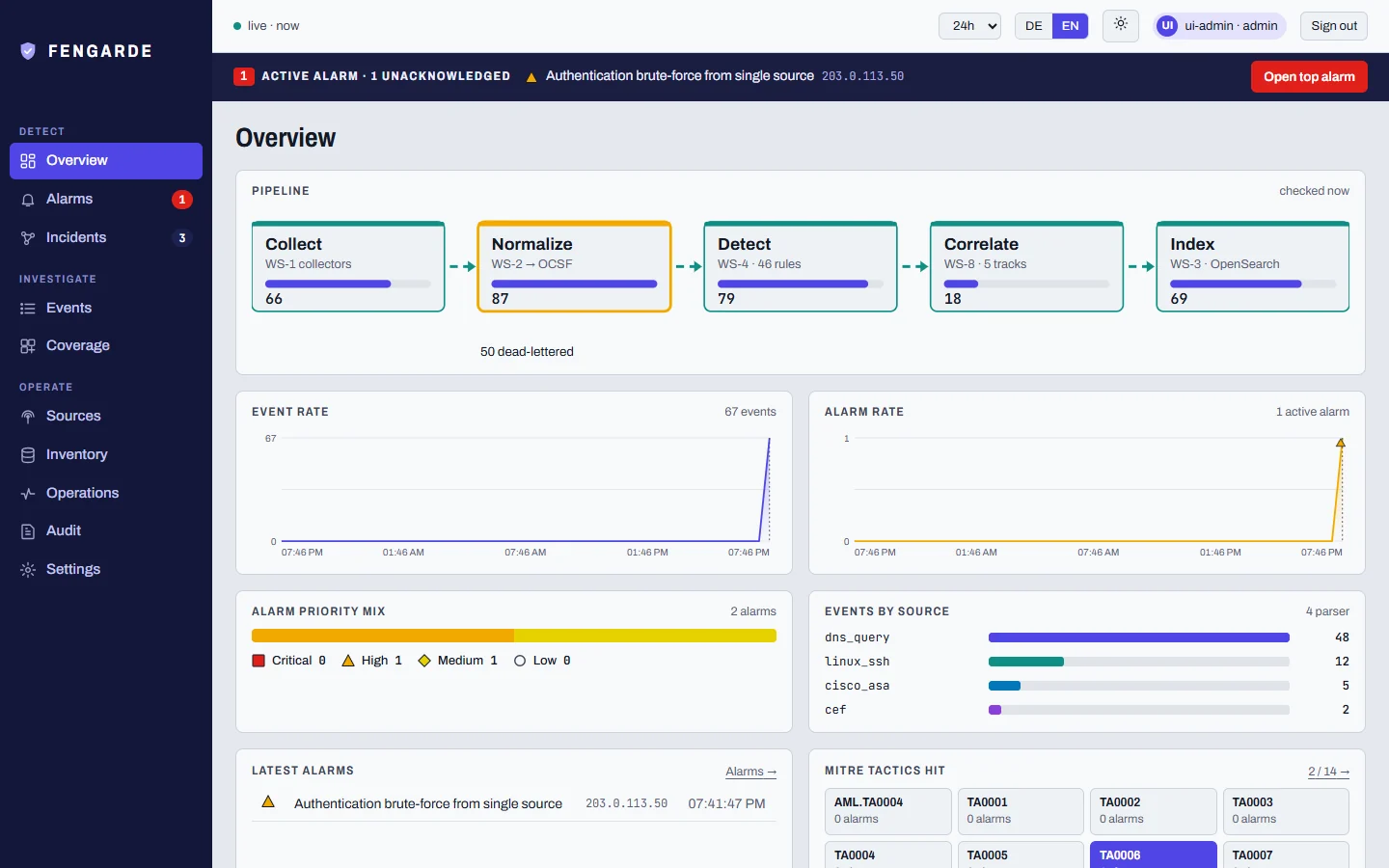This screenshot has height=868, width=1389.
Task: Click the dns_query source row label
Action: pos(858,637)
